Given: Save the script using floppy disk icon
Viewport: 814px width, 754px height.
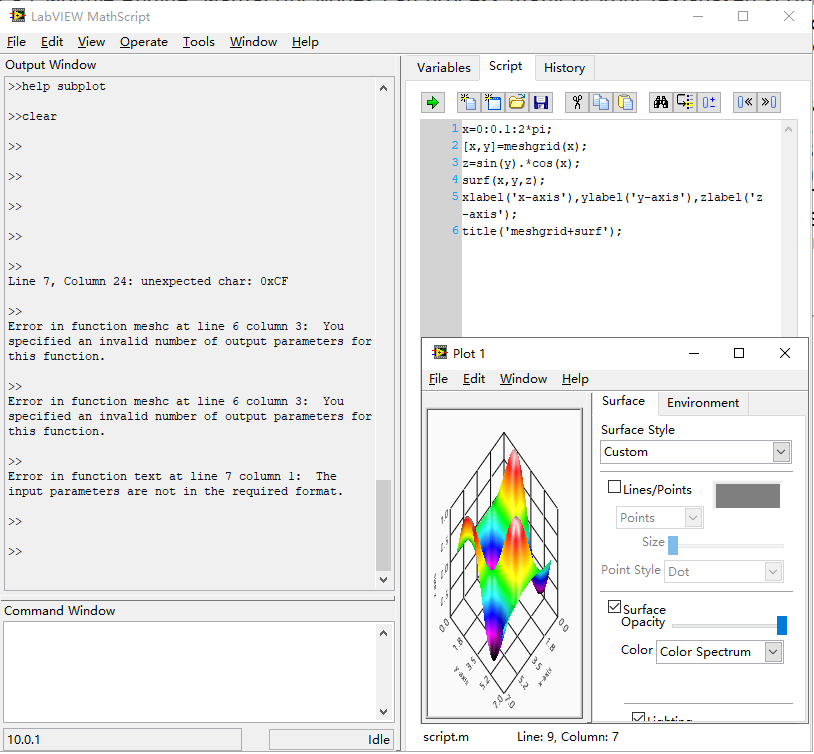Looking at the screenshot, I should click(x=540, y=102).
